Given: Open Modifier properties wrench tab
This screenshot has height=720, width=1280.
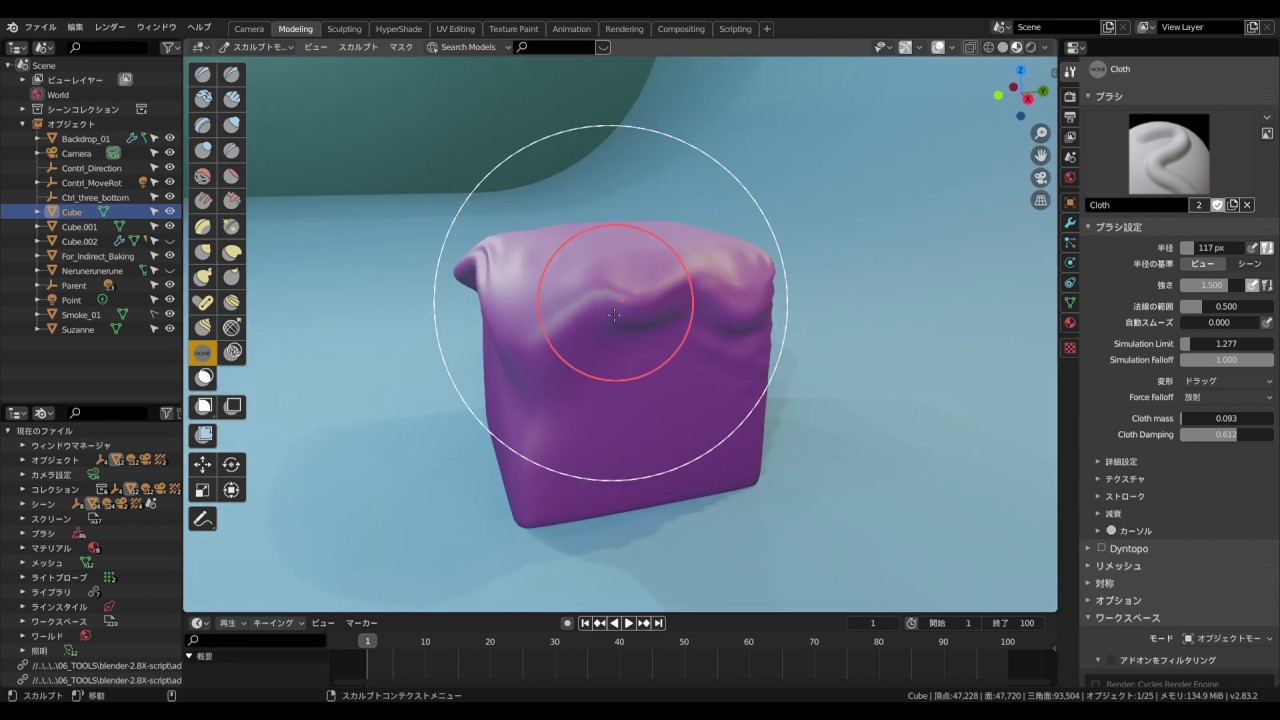Looking at the screenshot, I should [1070, 223].
